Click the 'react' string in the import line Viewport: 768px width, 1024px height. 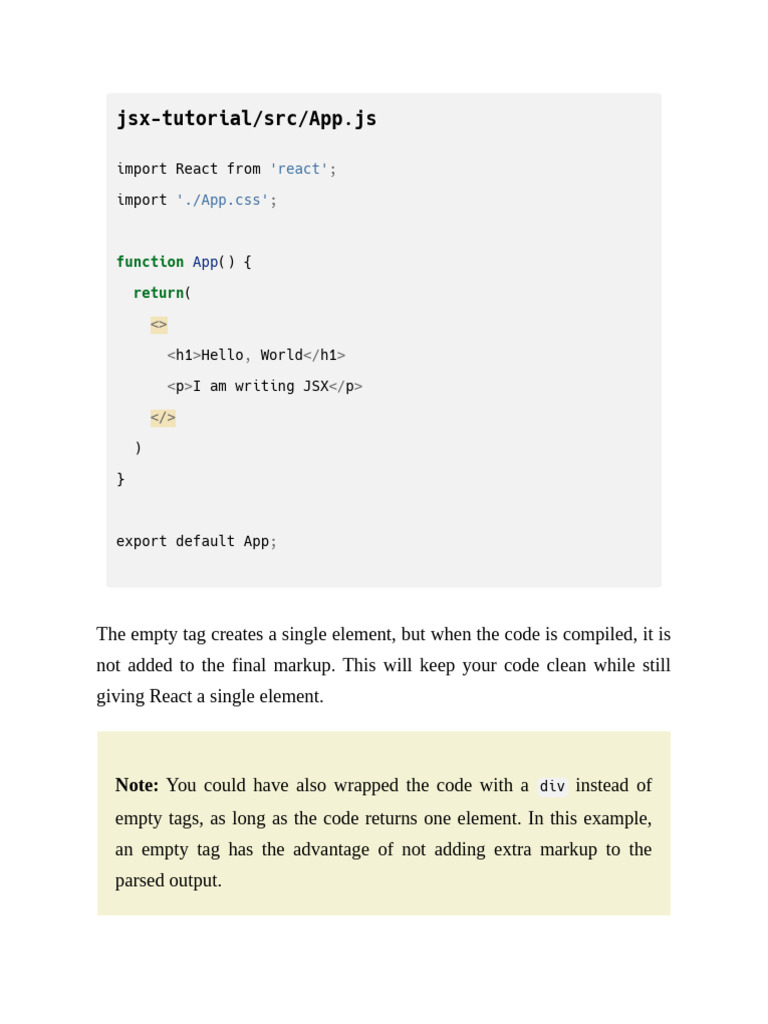(298, 169)
